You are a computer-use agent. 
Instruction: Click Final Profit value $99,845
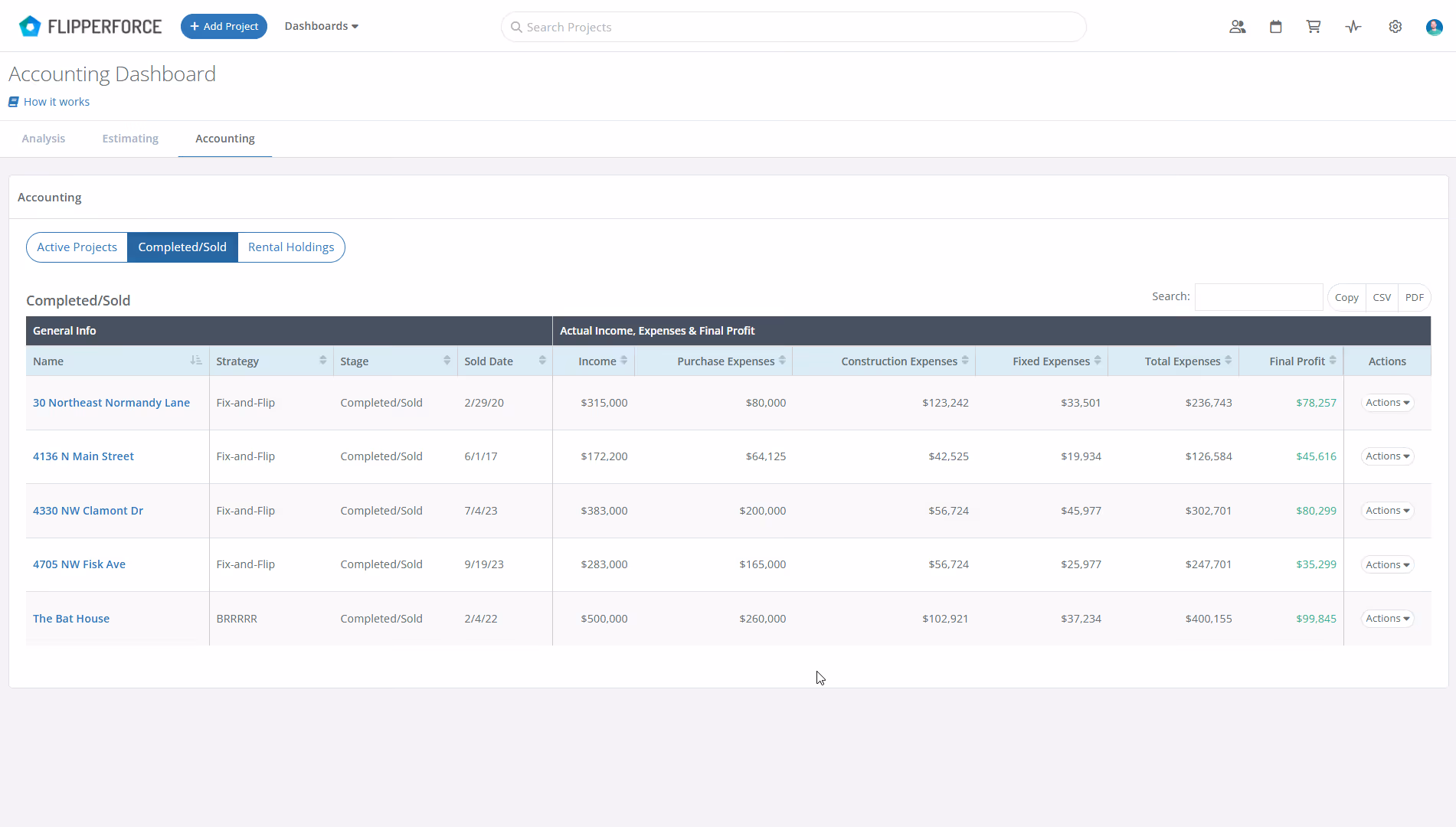1316,619
